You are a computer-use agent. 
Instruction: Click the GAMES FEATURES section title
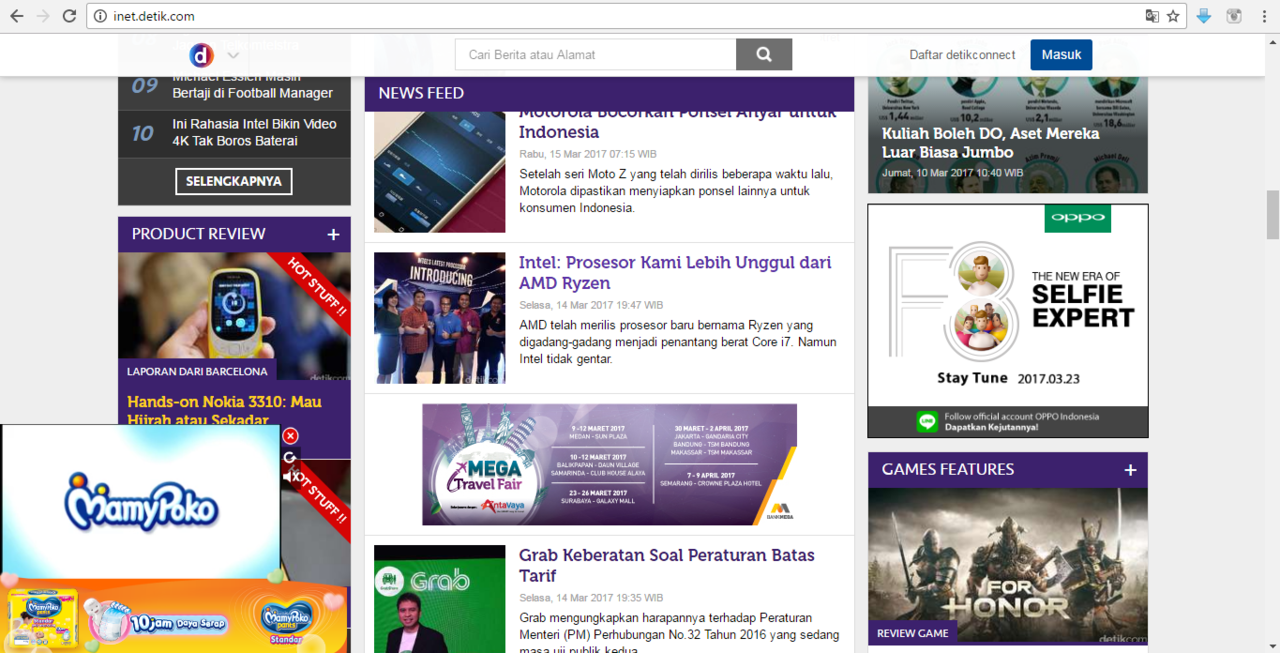(948, 469)
